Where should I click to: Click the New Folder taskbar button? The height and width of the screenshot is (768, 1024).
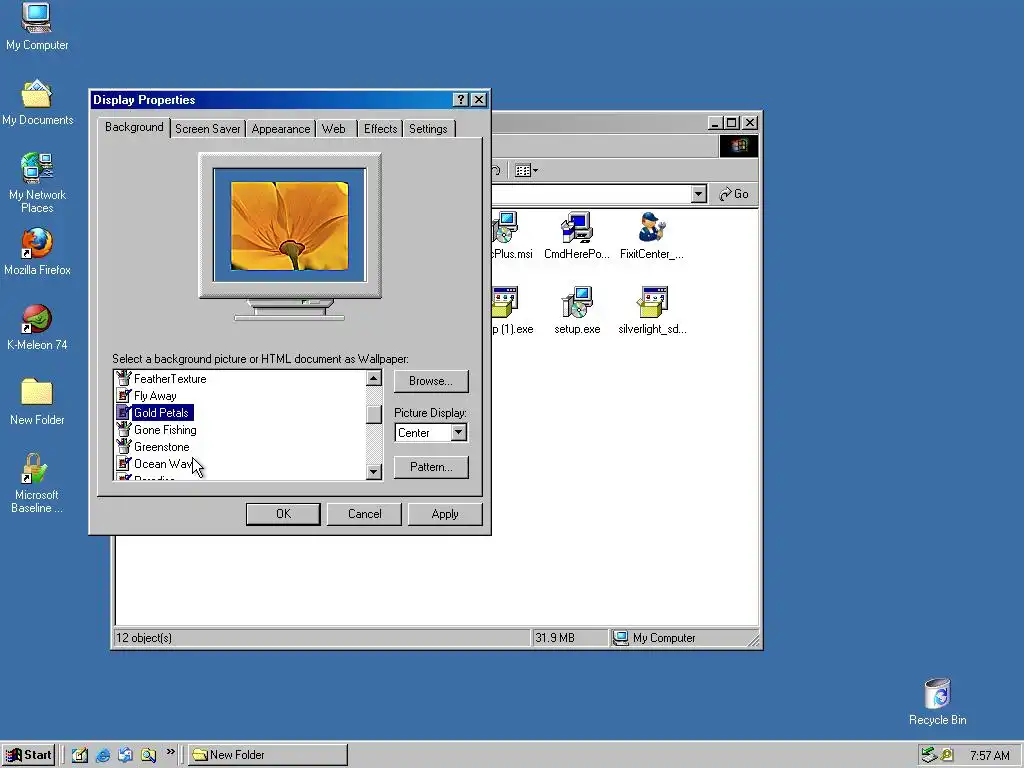(268, 755)
